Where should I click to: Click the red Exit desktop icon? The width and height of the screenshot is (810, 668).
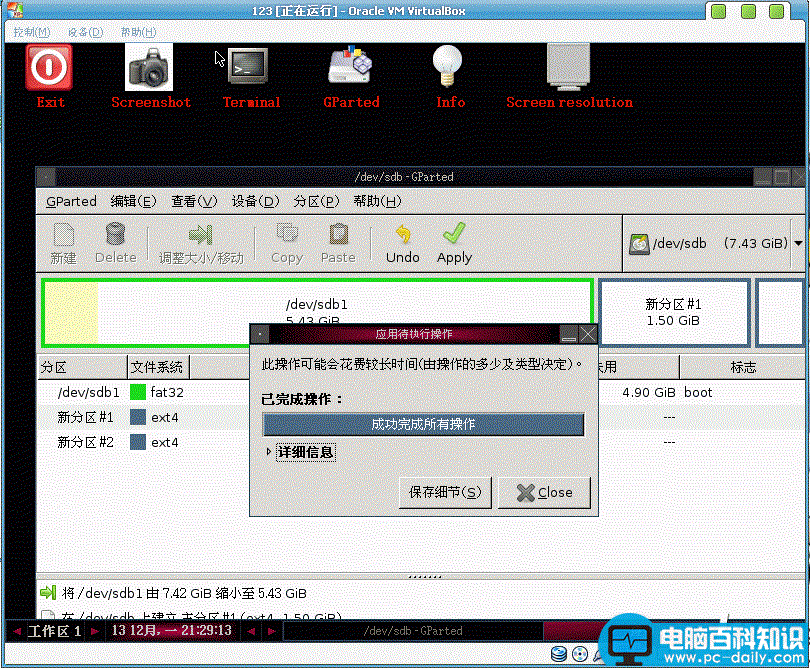pyautogui.click(x=50, y=68)
